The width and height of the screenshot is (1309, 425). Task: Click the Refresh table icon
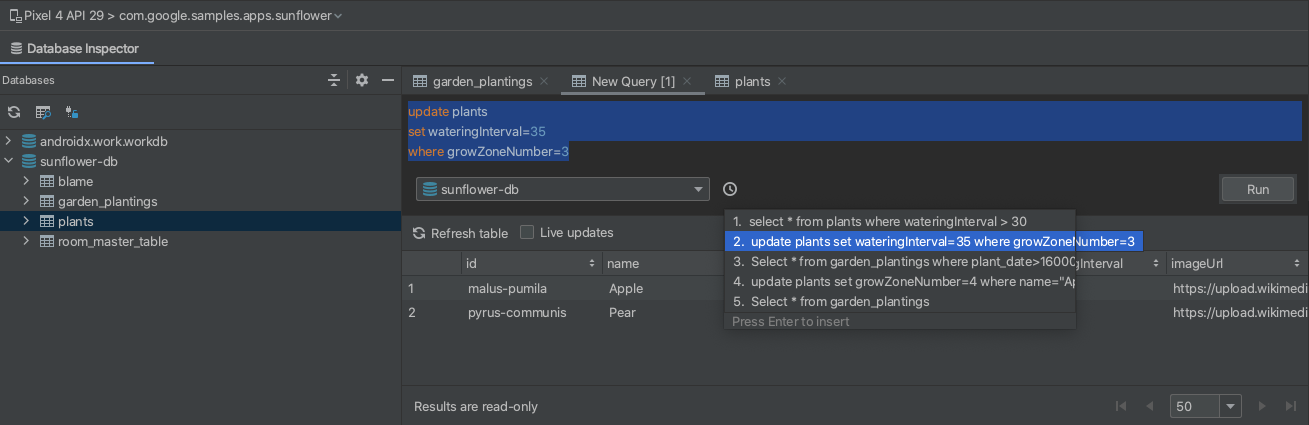(419, 233)
